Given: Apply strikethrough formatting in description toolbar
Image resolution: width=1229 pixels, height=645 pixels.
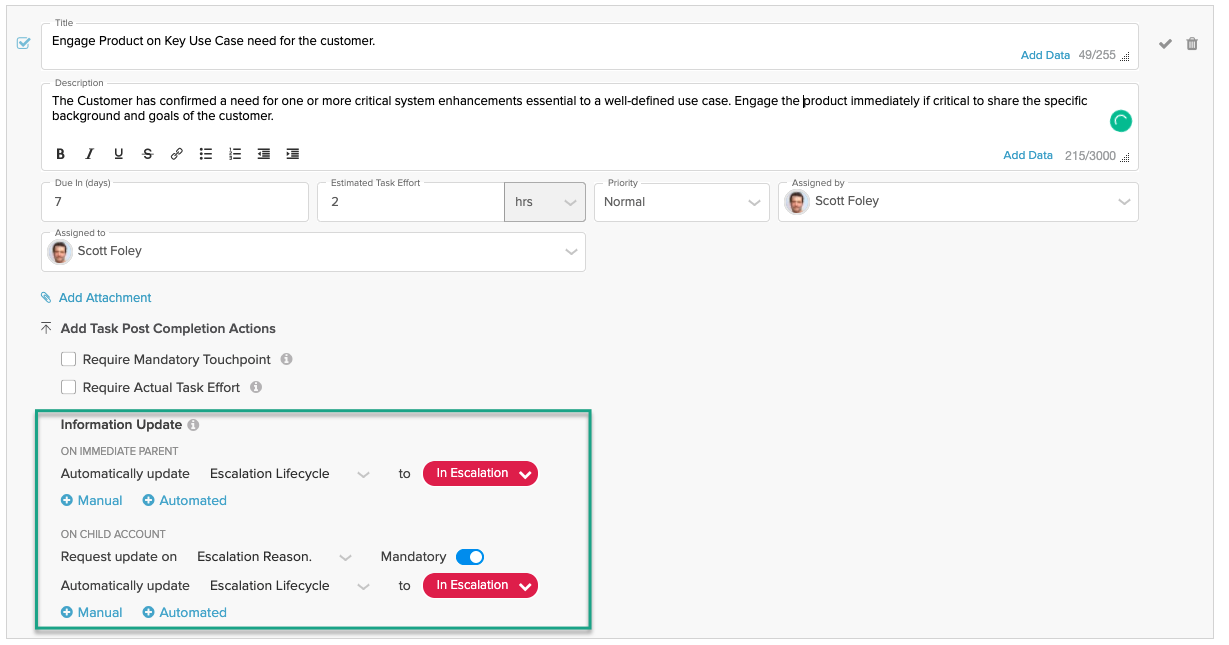Looking at the screenshot, I should (x=148, y=154).
